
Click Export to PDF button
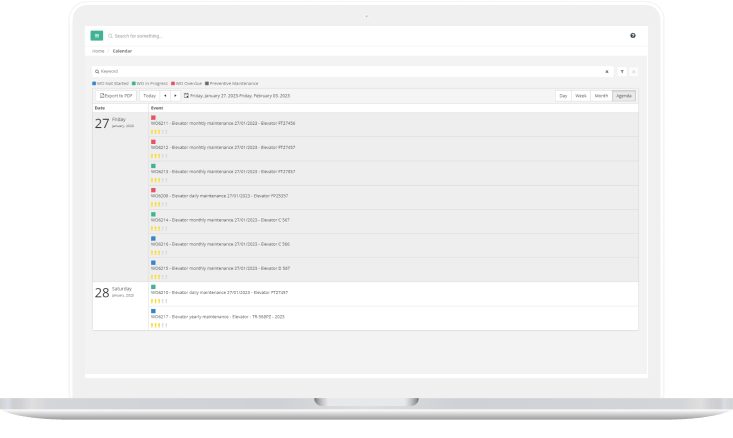point(116,96)
